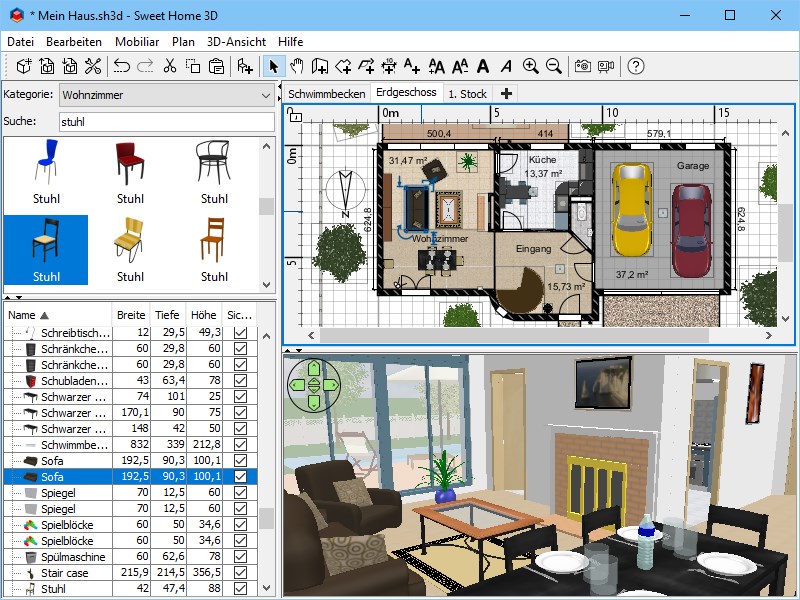The width and height of the screenshot is (800, 600).
Task: Add a new level with the plus tab
Action: (x=506, y=94)
